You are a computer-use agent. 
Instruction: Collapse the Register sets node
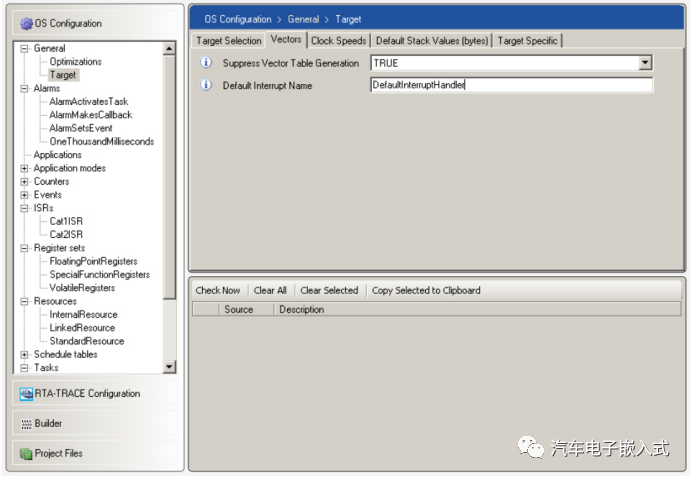(25, 249)
